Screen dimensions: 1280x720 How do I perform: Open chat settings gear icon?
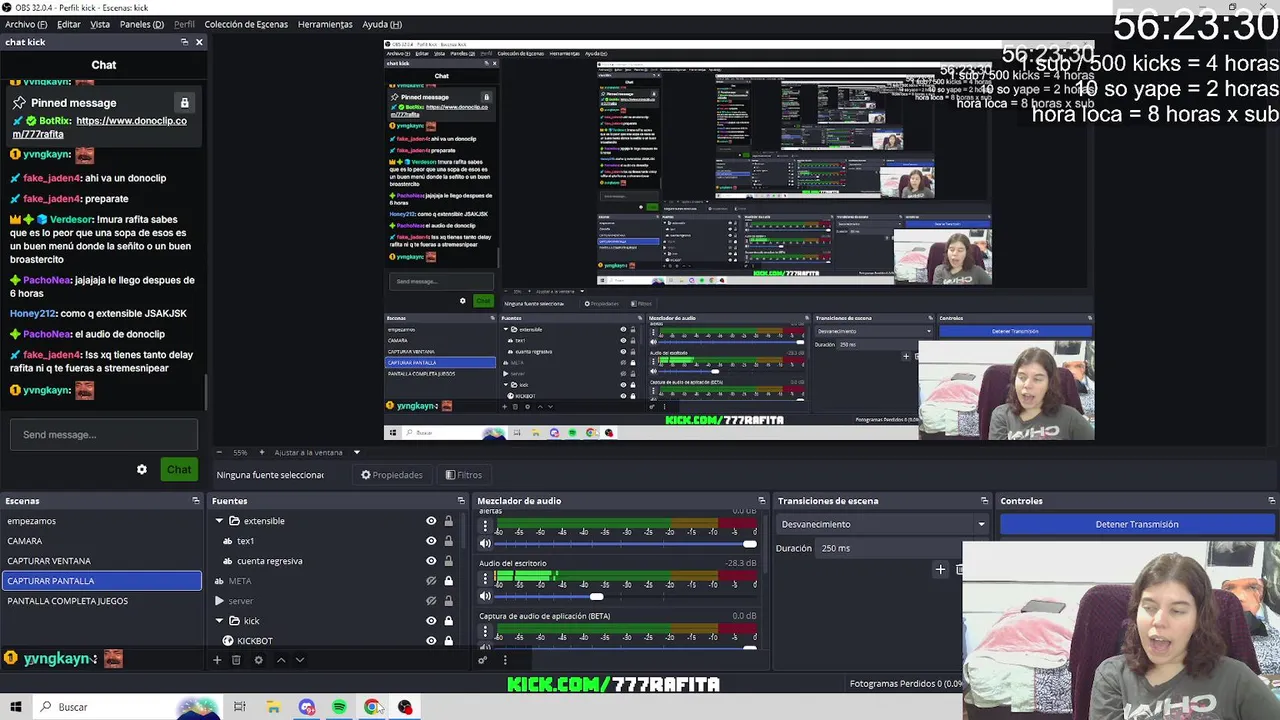click(142, 469)
